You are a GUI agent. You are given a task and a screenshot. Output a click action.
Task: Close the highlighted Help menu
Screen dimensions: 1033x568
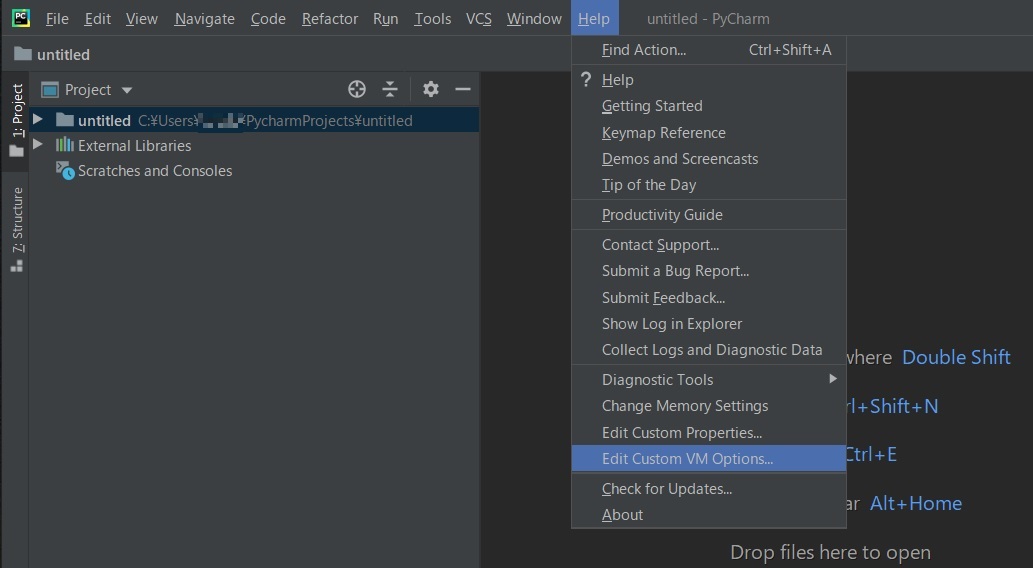(594, 18)
